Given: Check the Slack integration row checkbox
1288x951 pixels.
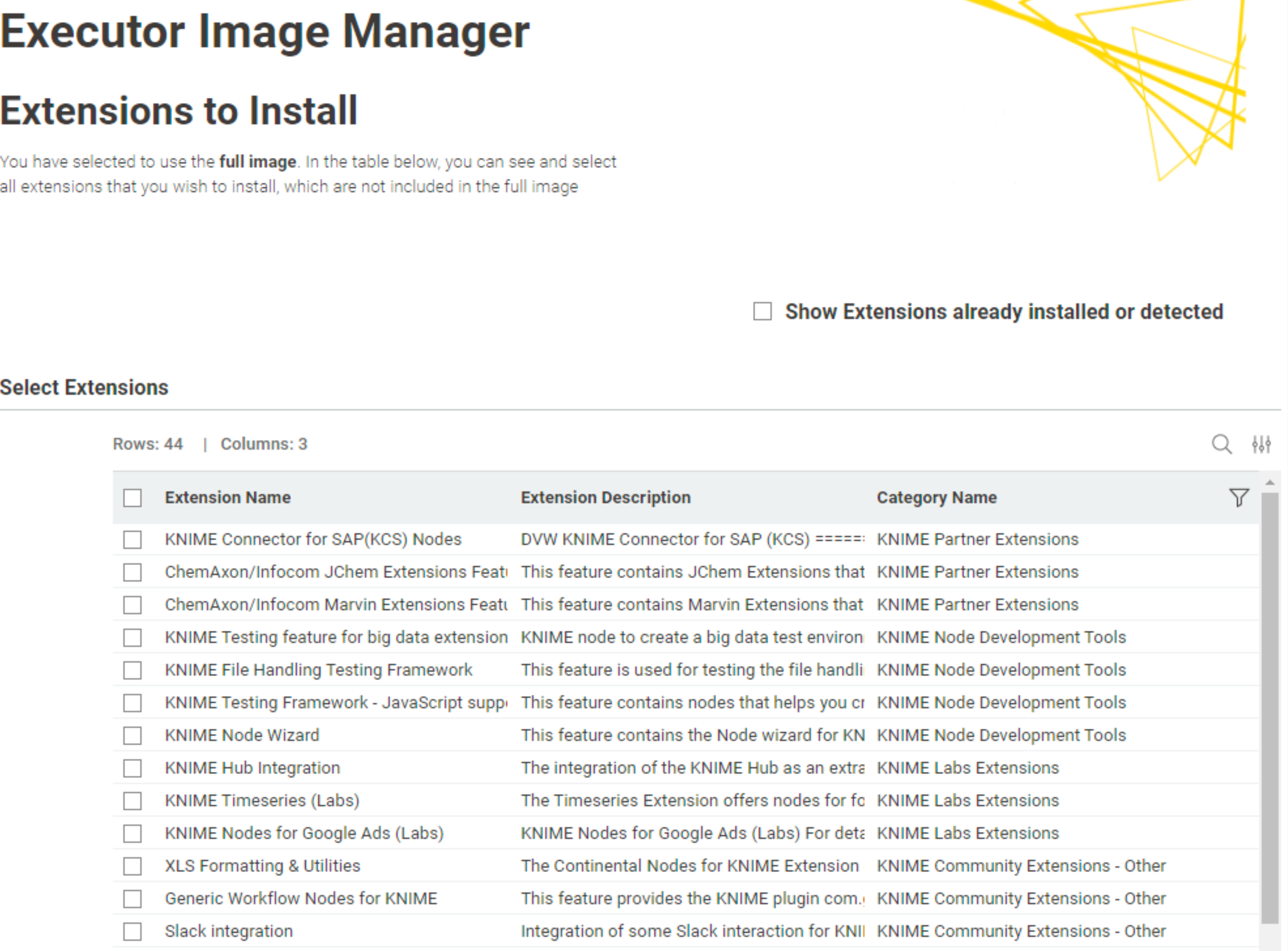Looking at the screenshot, I should pos(132,932).
